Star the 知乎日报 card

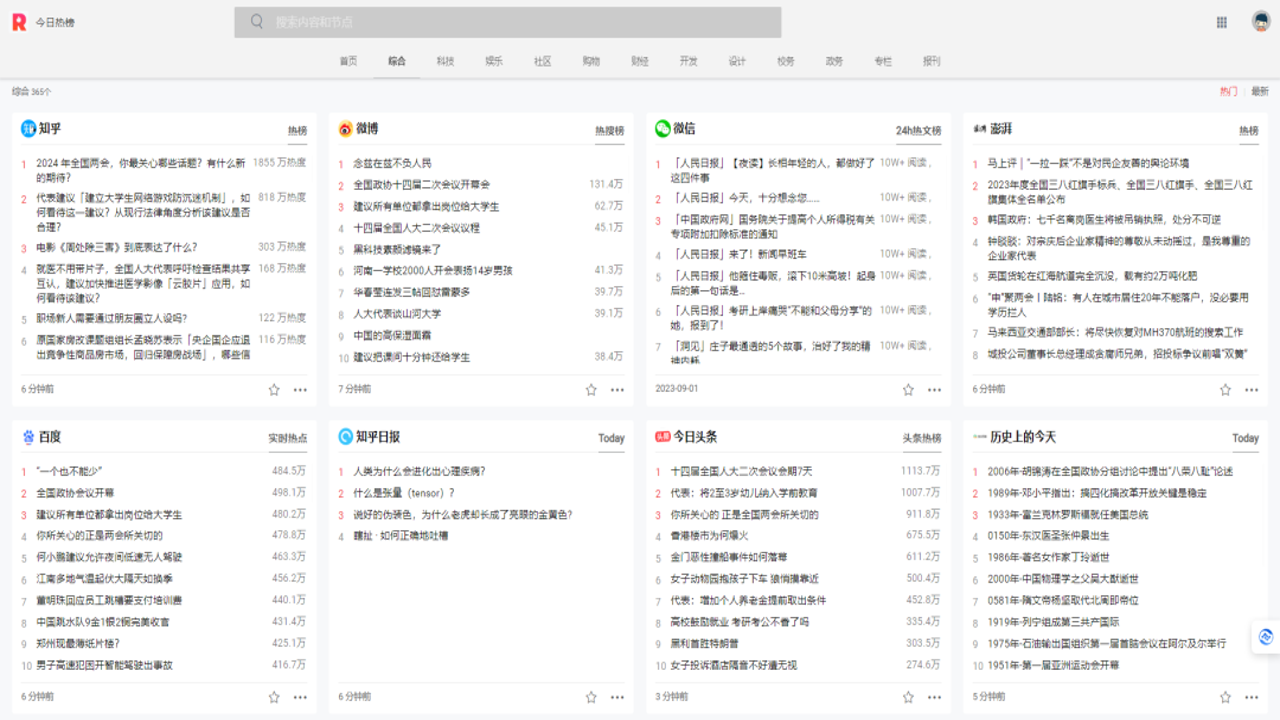[591, 697]
